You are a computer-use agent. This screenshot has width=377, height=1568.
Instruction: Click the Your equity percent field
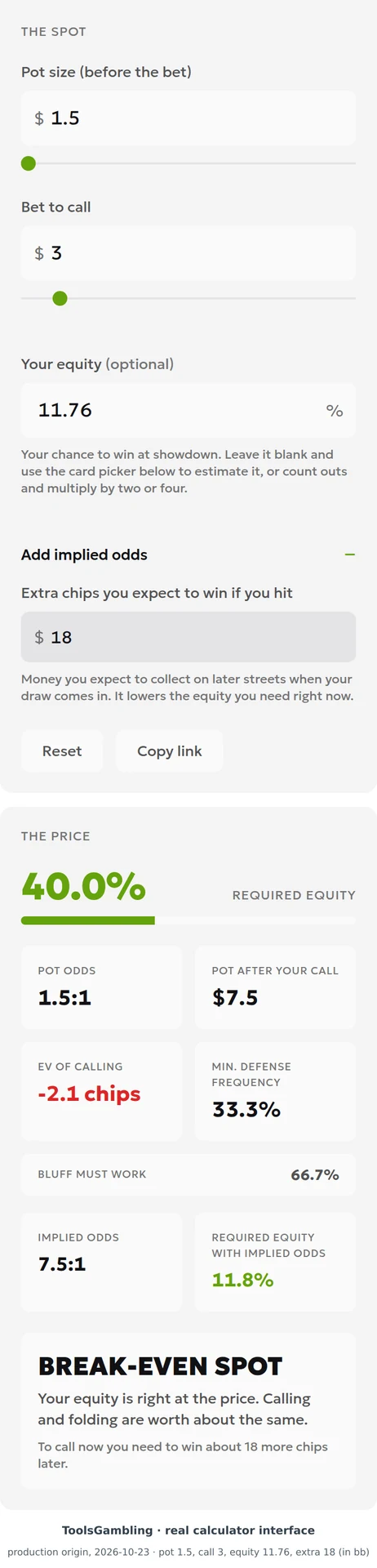188,410
